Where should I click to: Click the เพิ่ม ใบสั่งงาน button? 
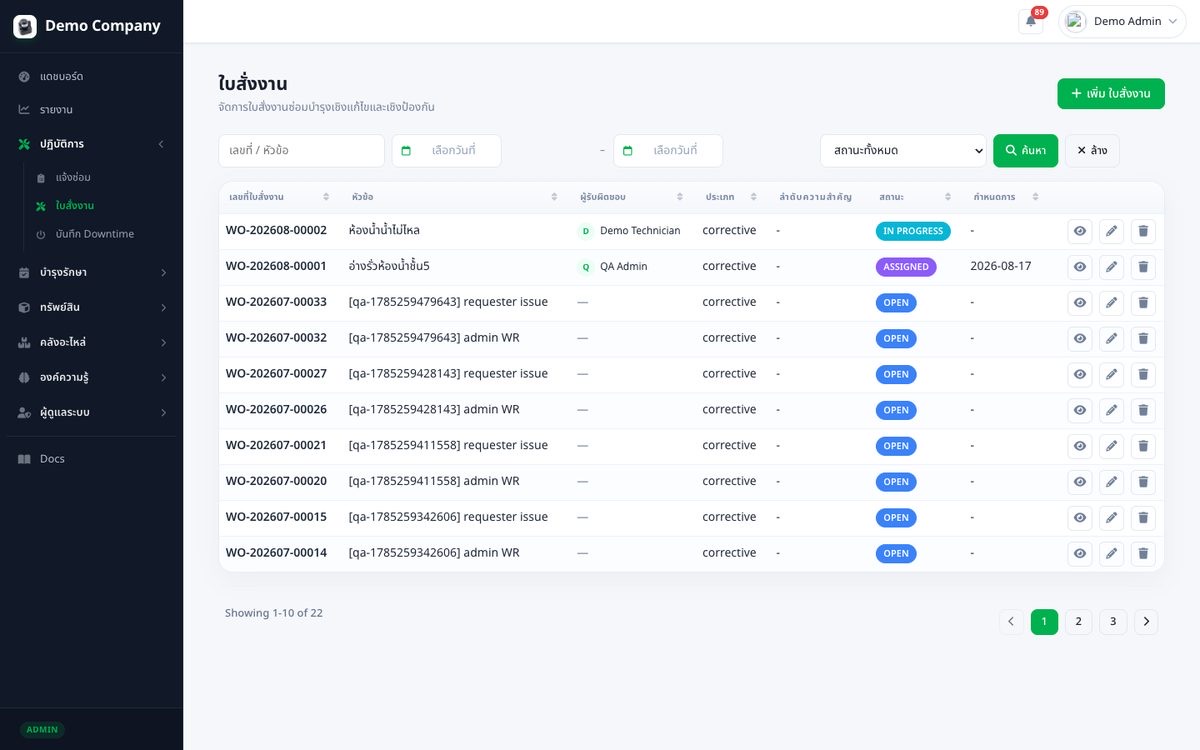coord(1111,94)
